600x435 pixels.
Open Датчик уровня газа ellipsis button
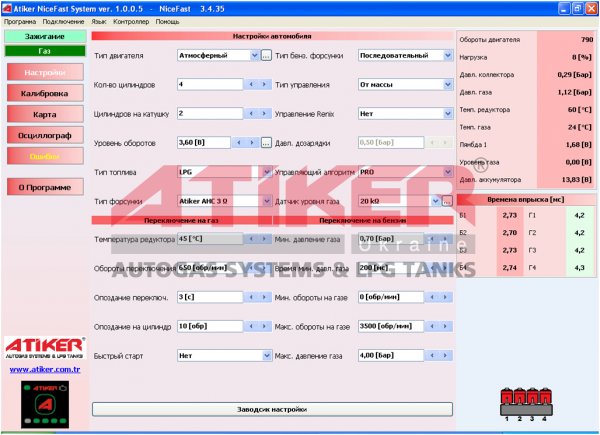[447, 201]
